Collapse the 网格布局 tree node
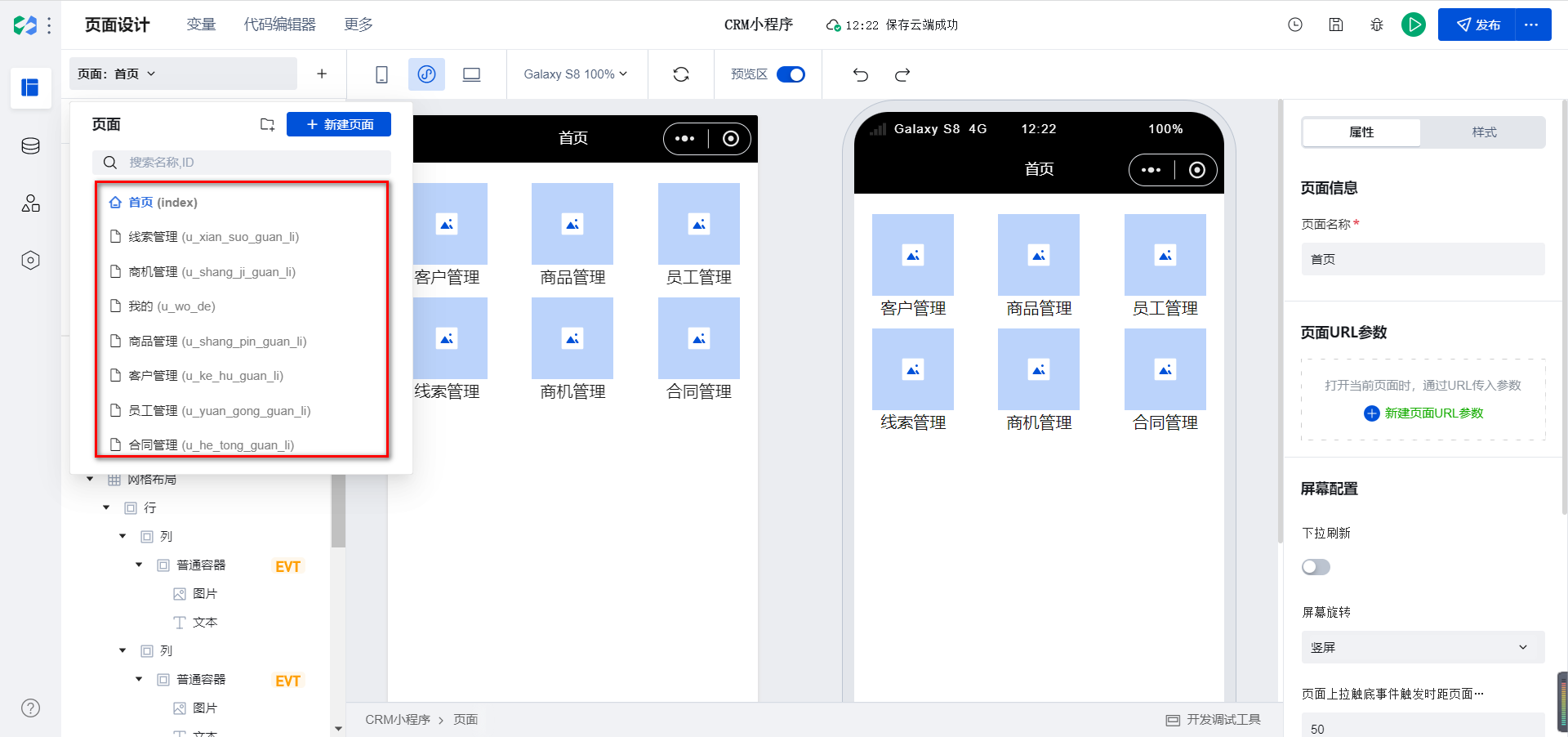The width and height of the screenshot is (1568, 737). click(x=90, y=480)
